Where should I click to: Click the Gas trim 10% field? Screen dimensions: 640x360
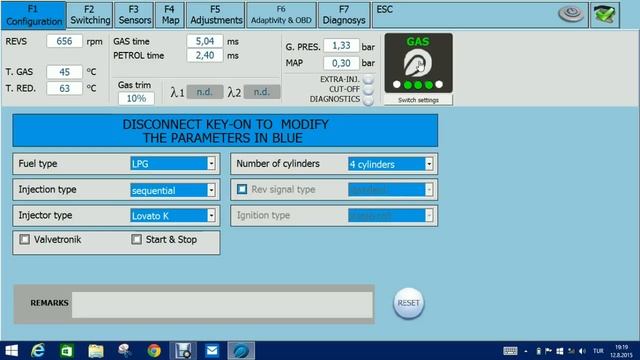click(x=136, y=98)
